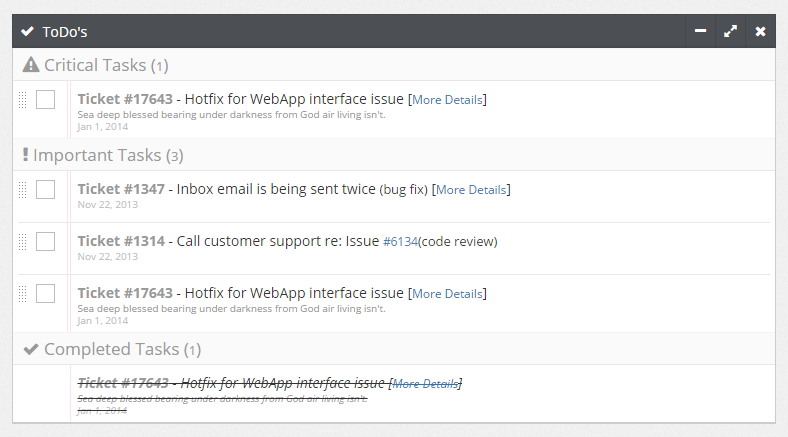
Task: Mark Ticket #1314 as done via checkbox
Action: 45,241
